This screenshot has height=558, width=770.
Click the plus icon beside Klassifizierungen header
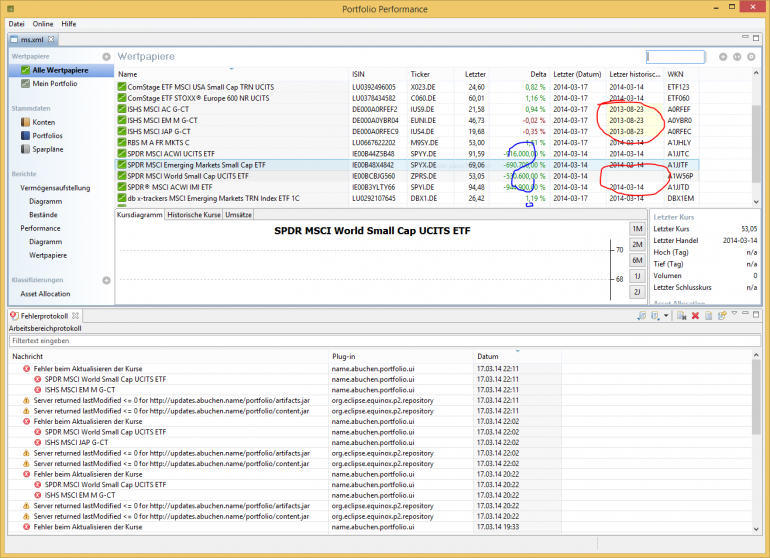tap(106, 280)
